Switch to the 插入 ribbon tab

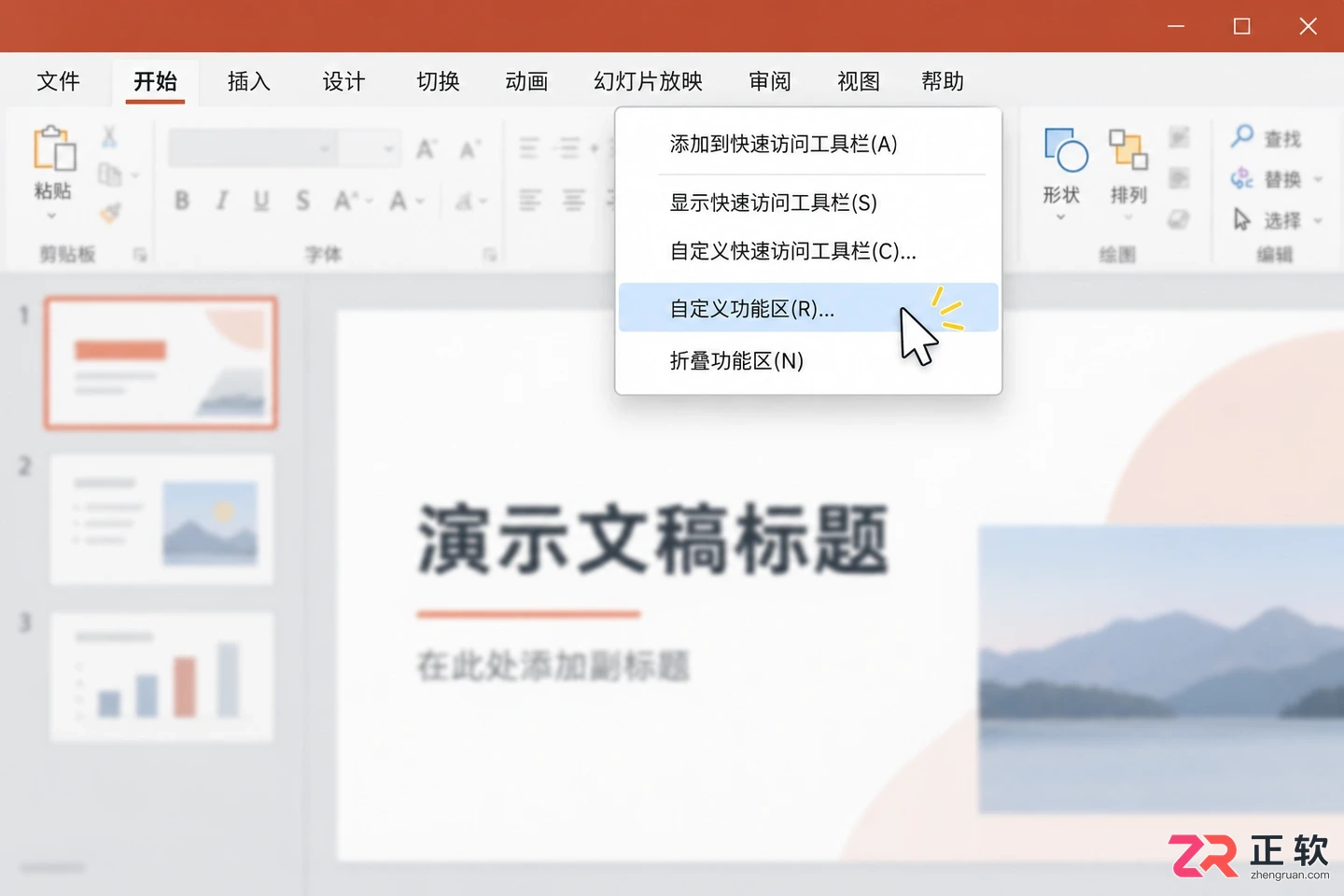click(249, 81)
